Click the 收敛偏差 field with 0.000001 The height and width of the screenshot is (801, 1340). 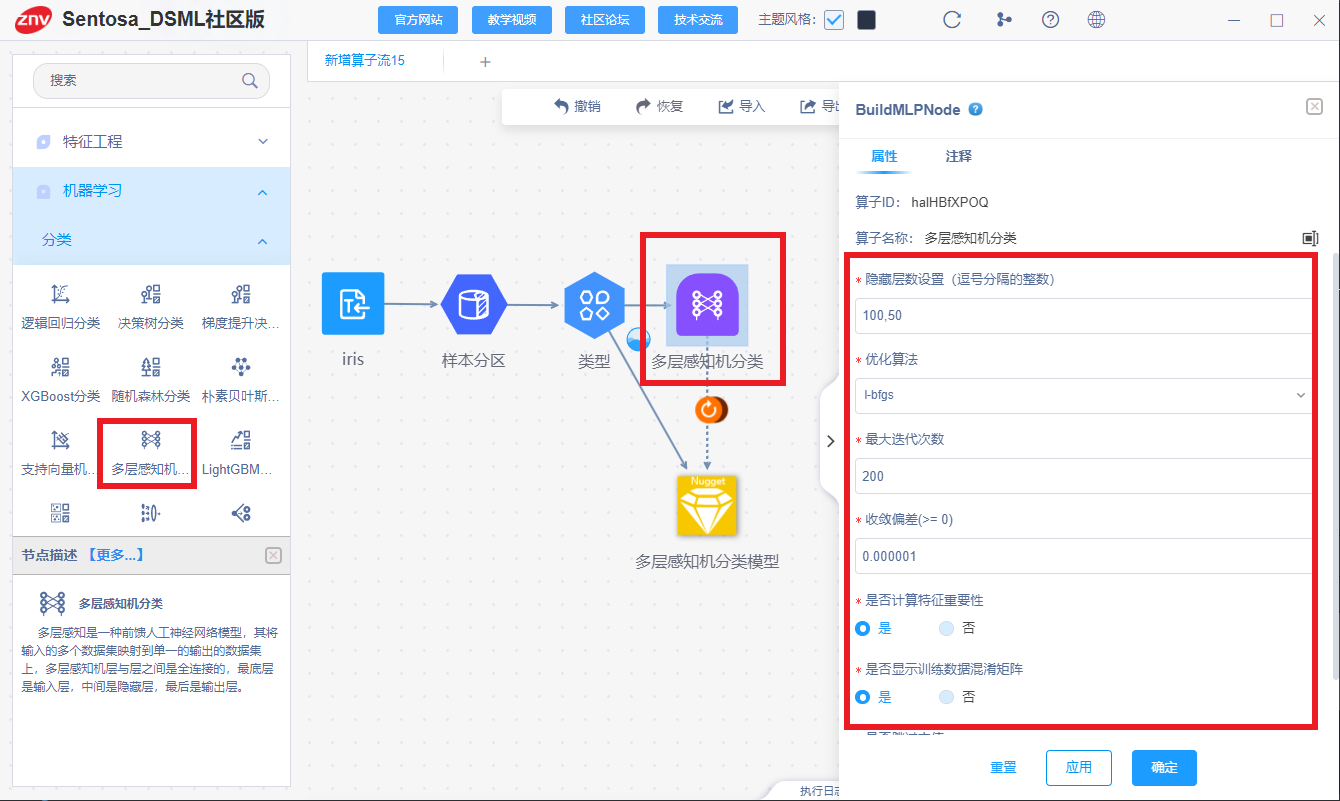1084,556
